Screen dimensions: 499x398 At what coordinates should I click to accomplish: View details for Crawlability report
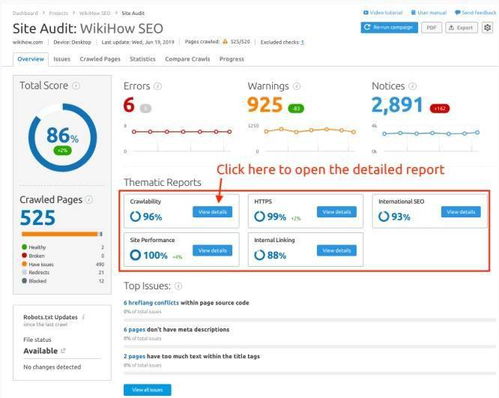(x=212, y=212)
